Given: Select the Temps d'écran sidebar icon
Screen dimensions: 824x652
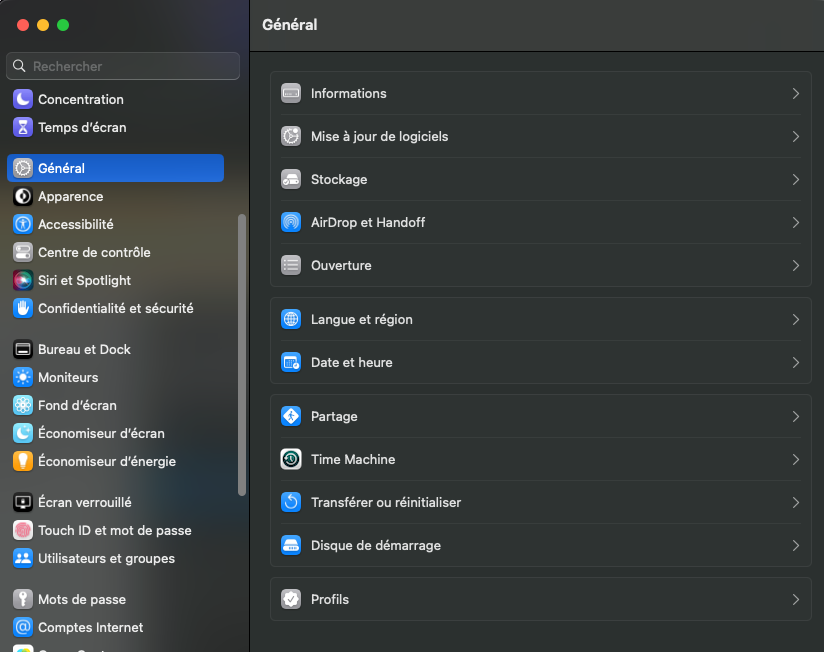Looking at the screenshot, I should [x=24, y=127].
